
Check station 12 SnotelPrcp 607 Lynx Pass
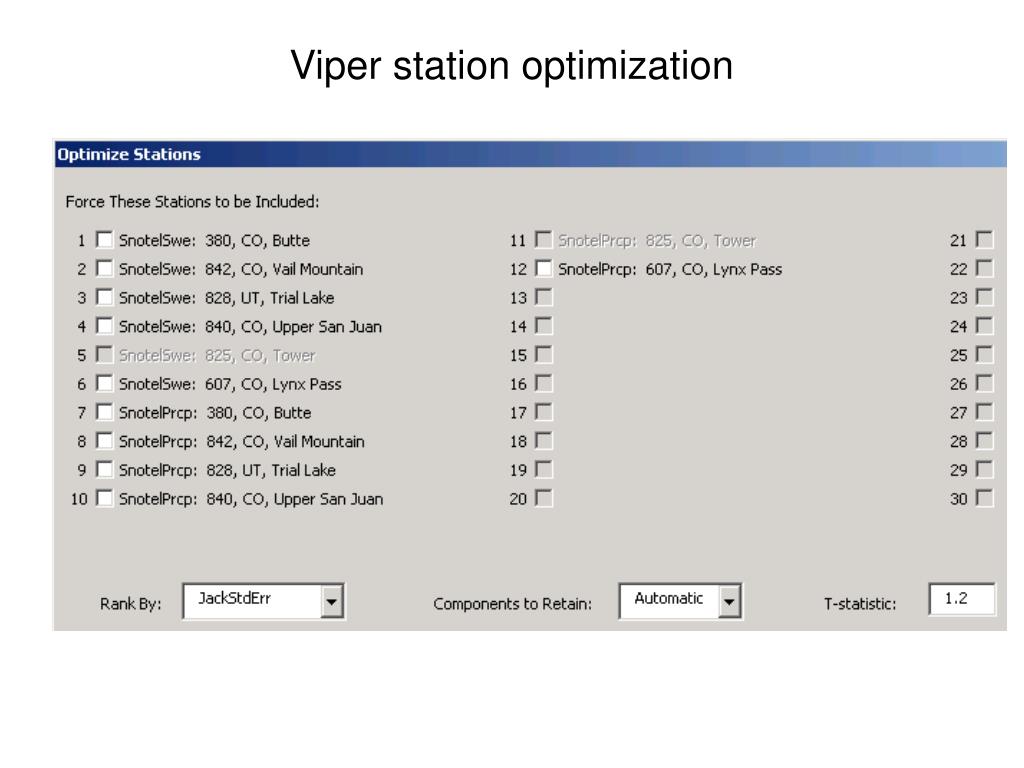[543, 268]
